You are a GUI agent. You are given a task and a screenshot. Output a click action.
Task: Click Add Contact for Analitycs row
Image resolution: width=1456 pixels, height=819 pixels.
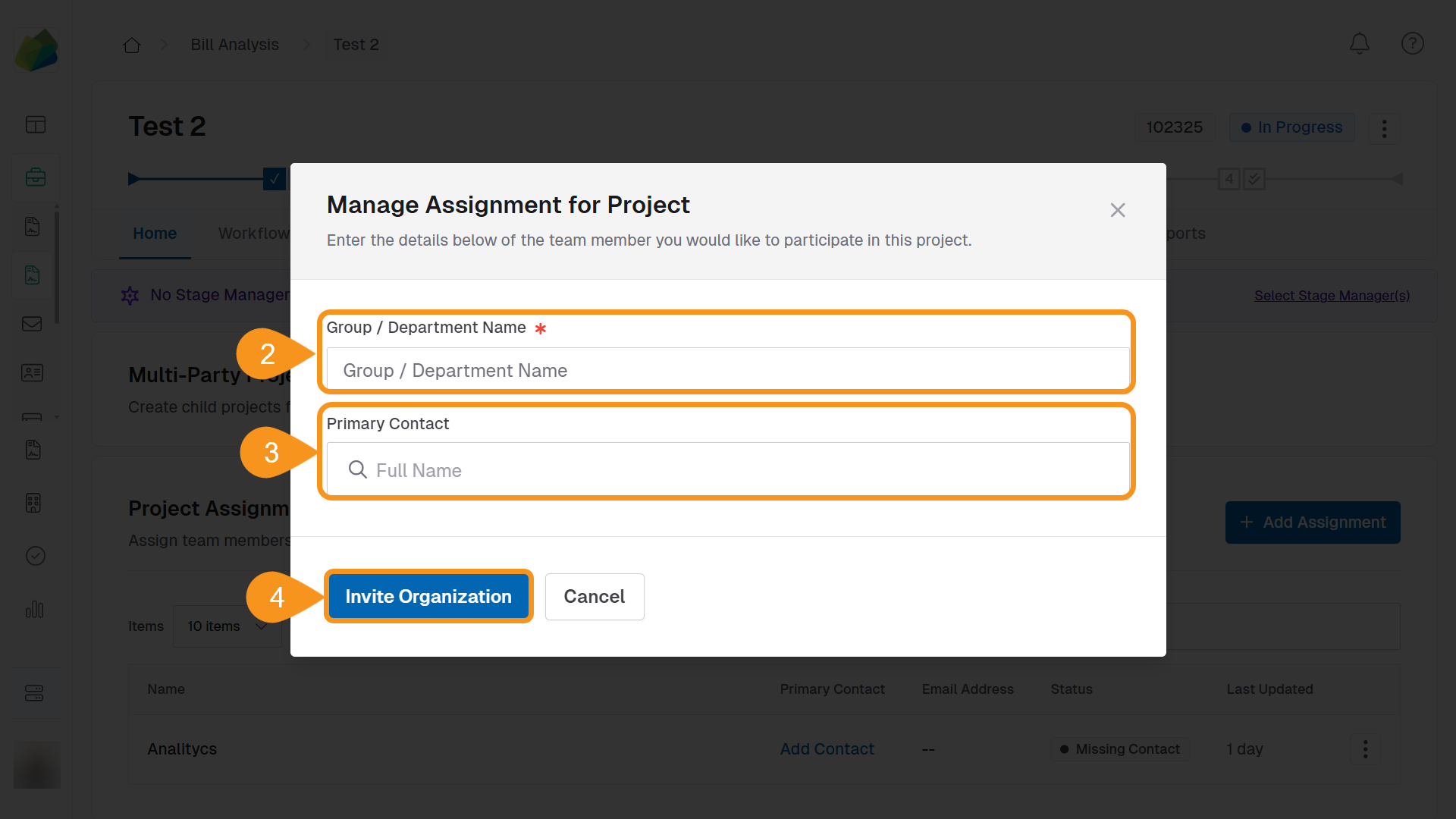827,749
